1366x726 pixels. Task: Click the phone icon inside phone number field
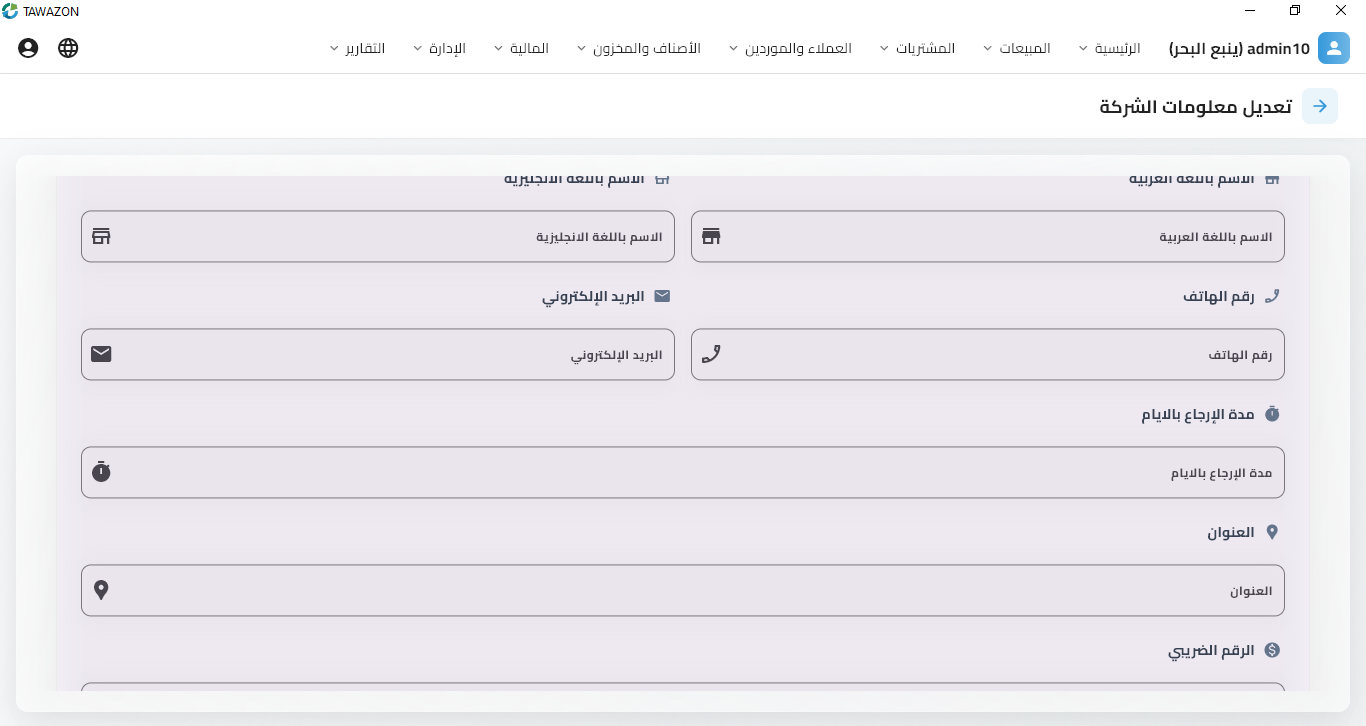click(711, 354)
